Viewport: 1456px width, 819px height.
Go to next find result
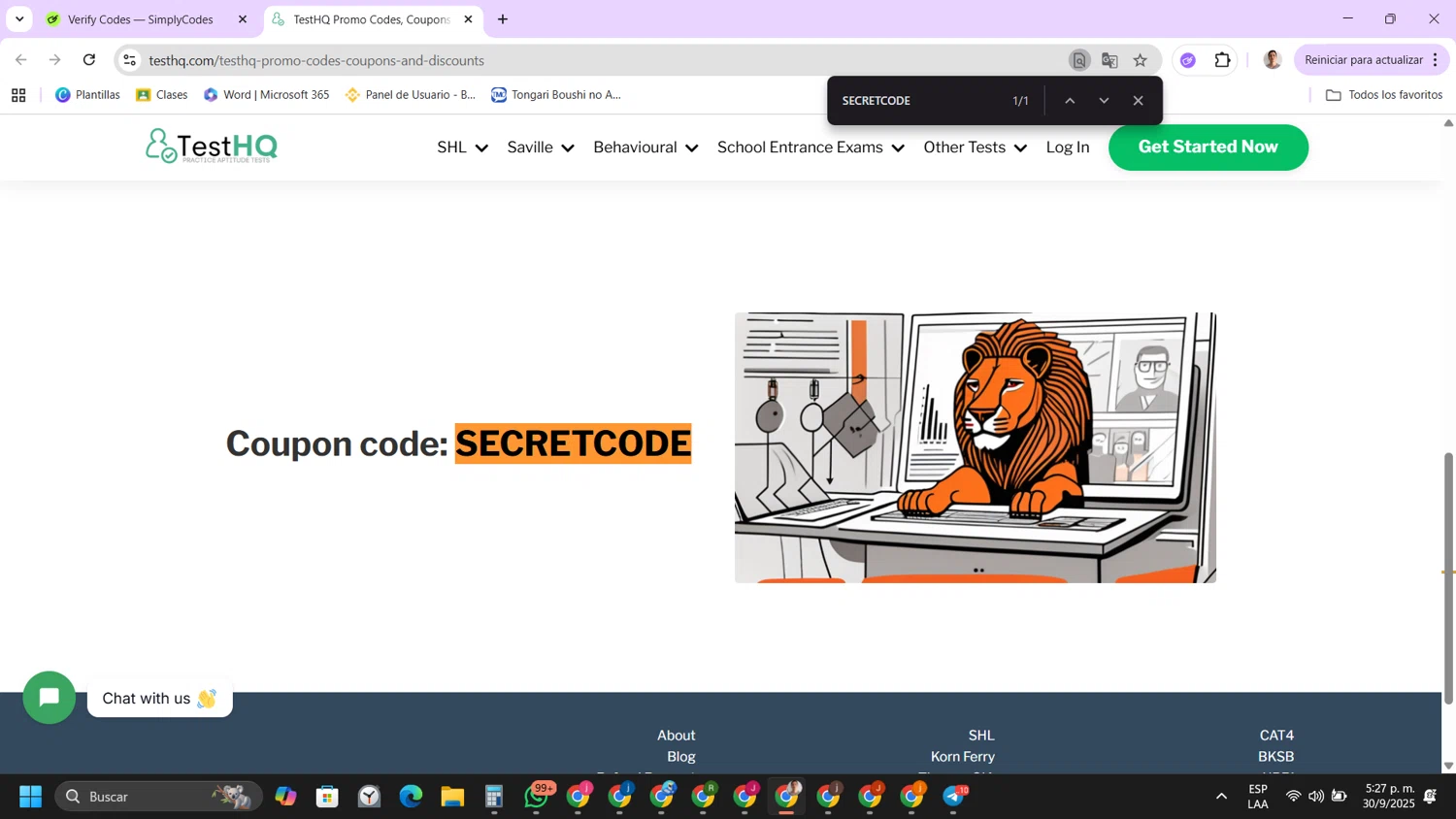pos(1104,101)
